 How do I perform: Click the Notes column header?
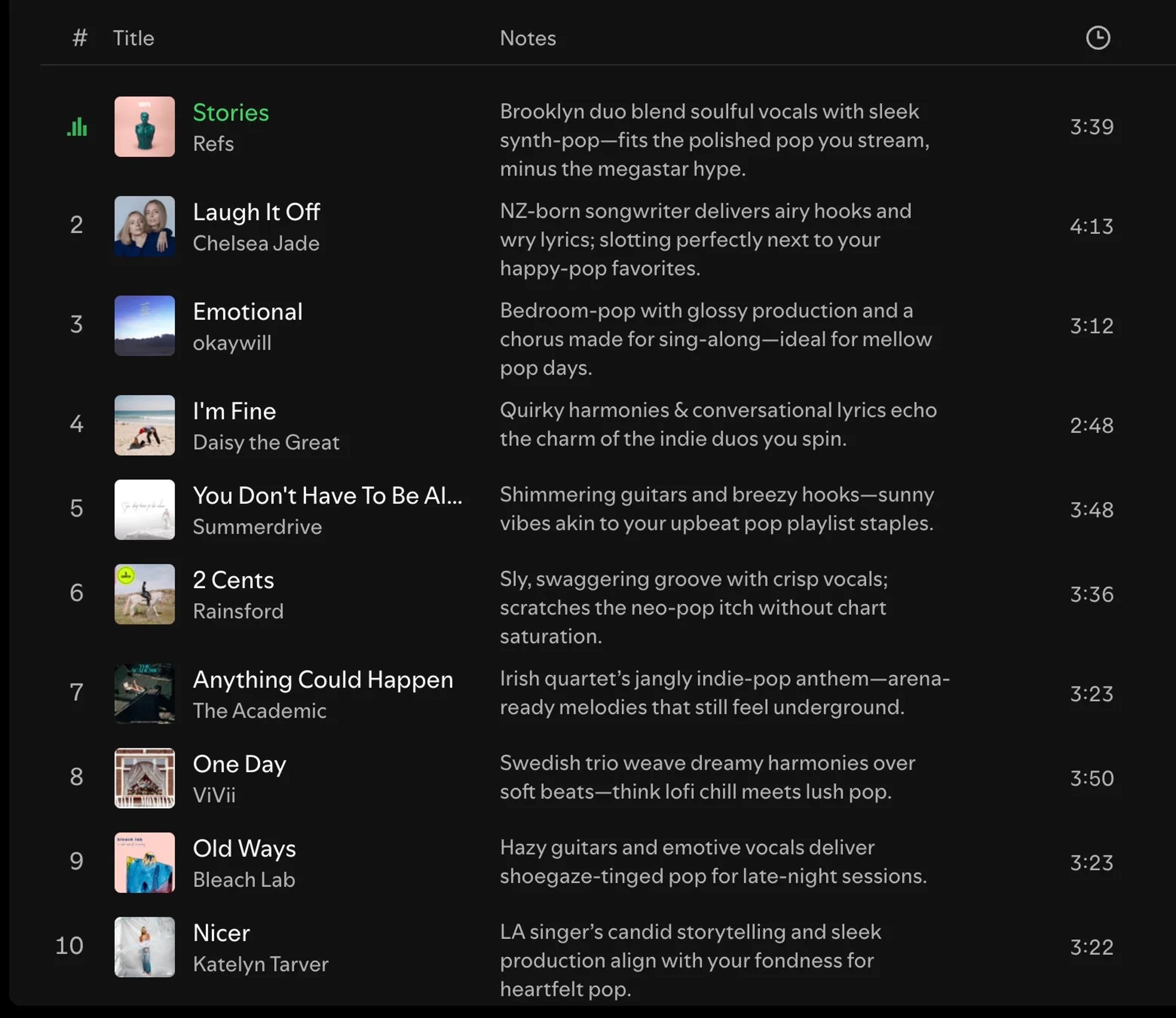pyautogui.click(x=528, y=37)
